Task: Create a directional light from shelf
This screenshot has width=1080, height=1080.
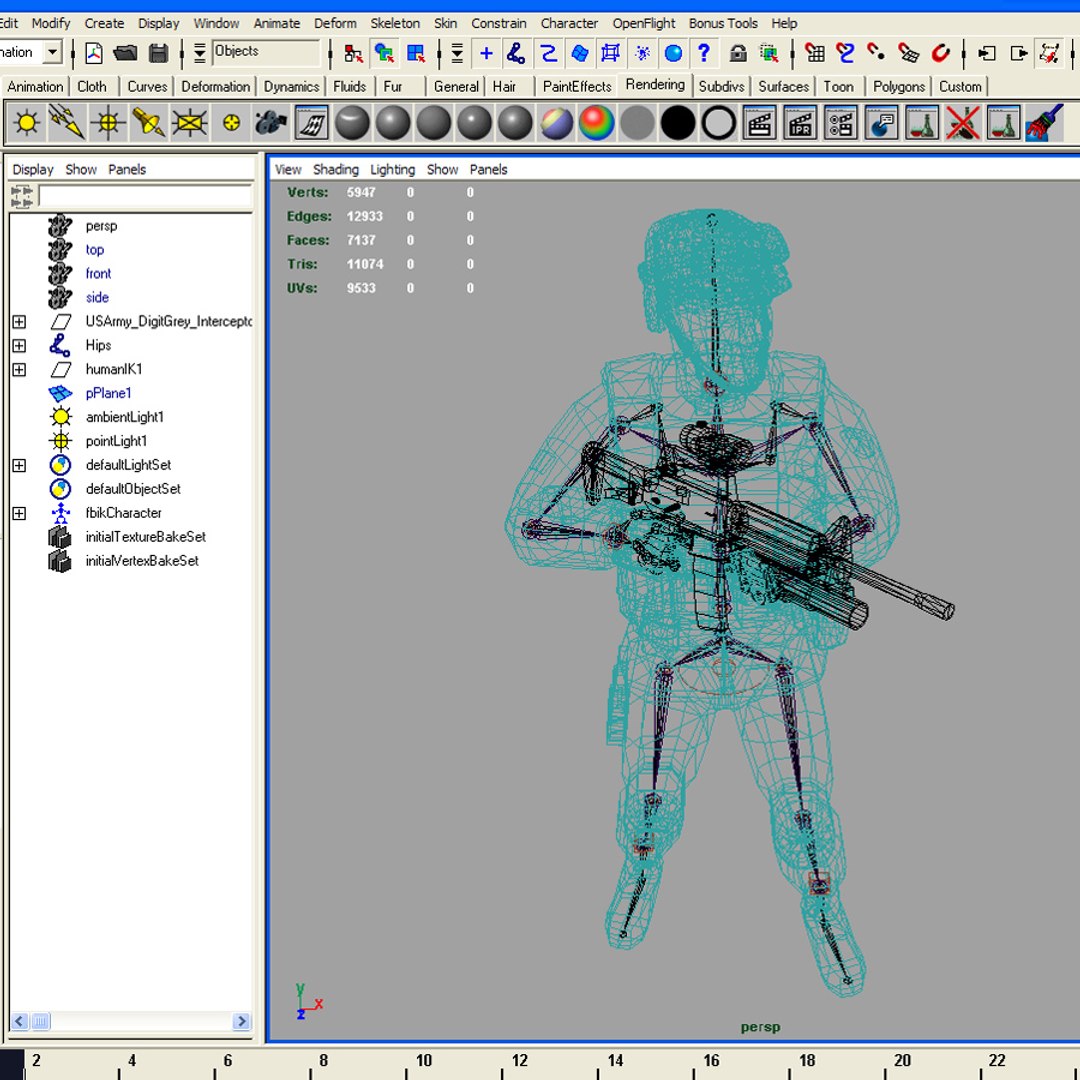Action: (67, 123)
